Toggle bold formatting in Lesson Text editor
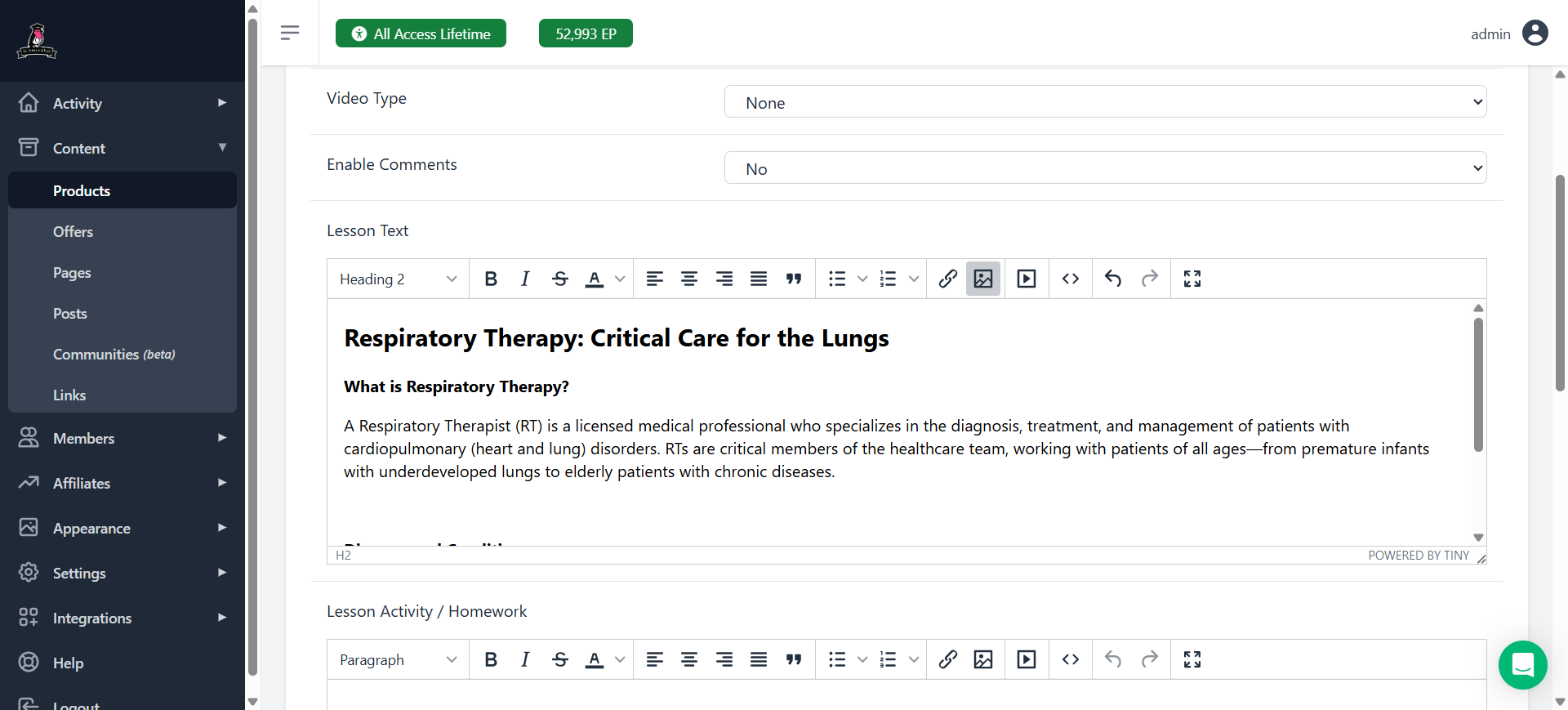The height and width of the screenshot is (710, 1568). click(x=490, y=279)
